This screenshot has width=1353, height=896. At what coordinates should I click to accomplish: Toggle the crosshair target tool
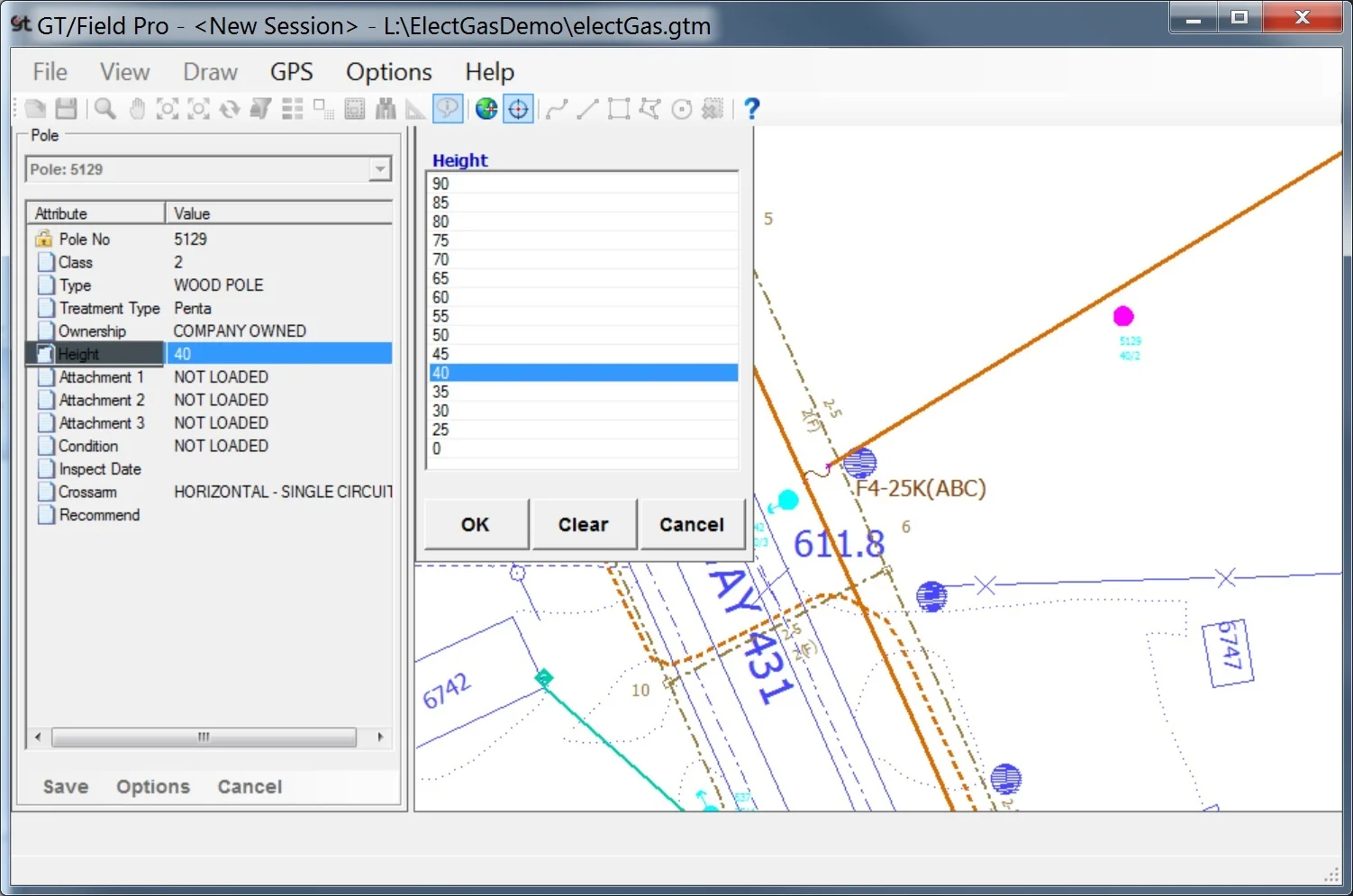518,109
